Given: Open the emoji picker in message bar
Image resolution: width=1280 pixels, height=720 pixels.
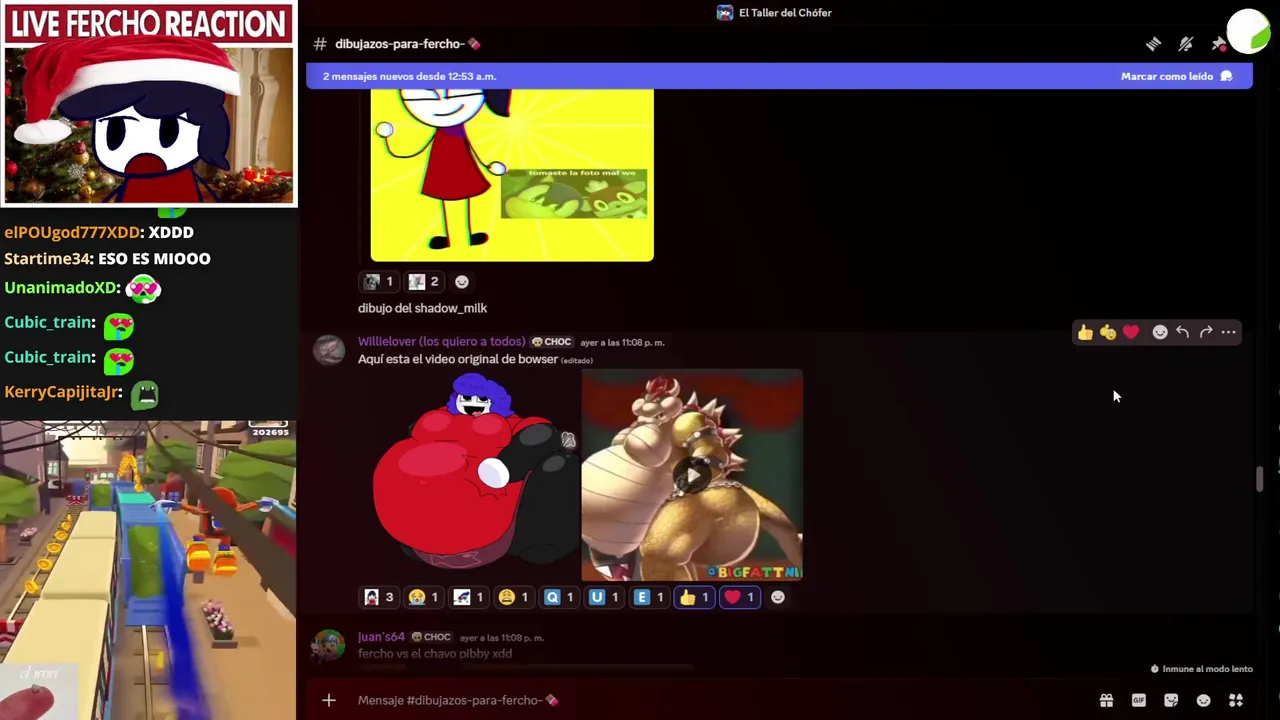Looking at the screenshot, I should coord(1204,700).
